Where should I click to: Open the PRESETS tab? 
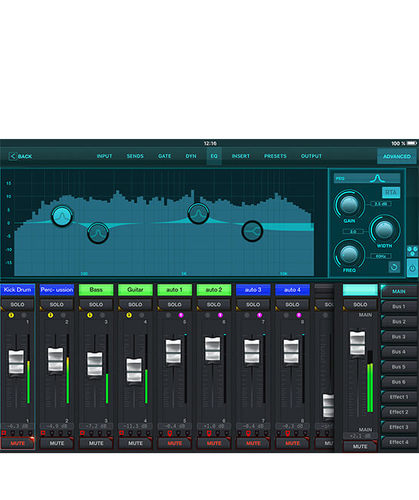pos(275,156)
